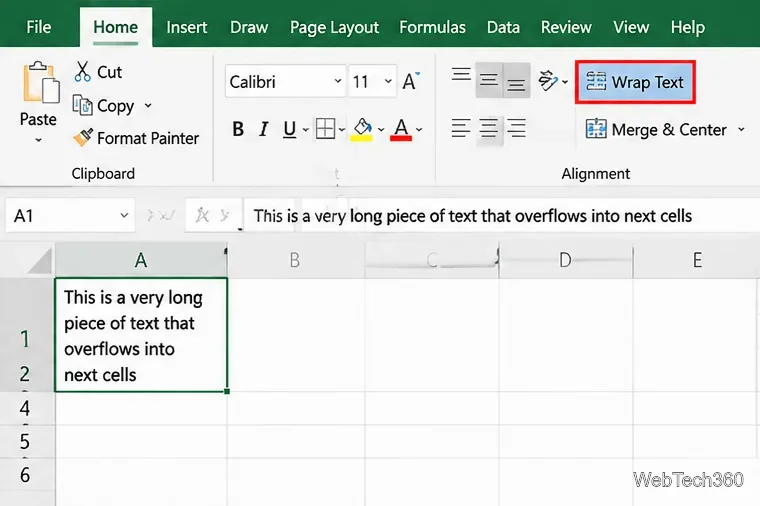Switch to the Data tab
Viewport: 760px width, 506px height.
click(x=503, y=27)
